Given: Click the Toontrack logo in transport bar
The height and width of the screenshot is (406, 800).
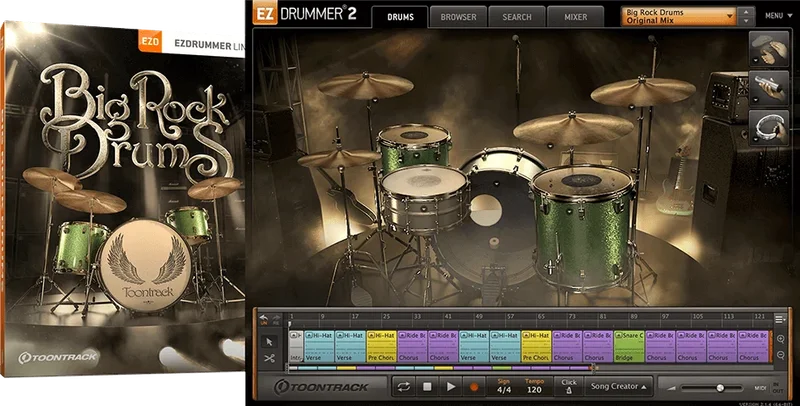Looking at the screenshot, I should pyautogui.click(x=321, y=387).
